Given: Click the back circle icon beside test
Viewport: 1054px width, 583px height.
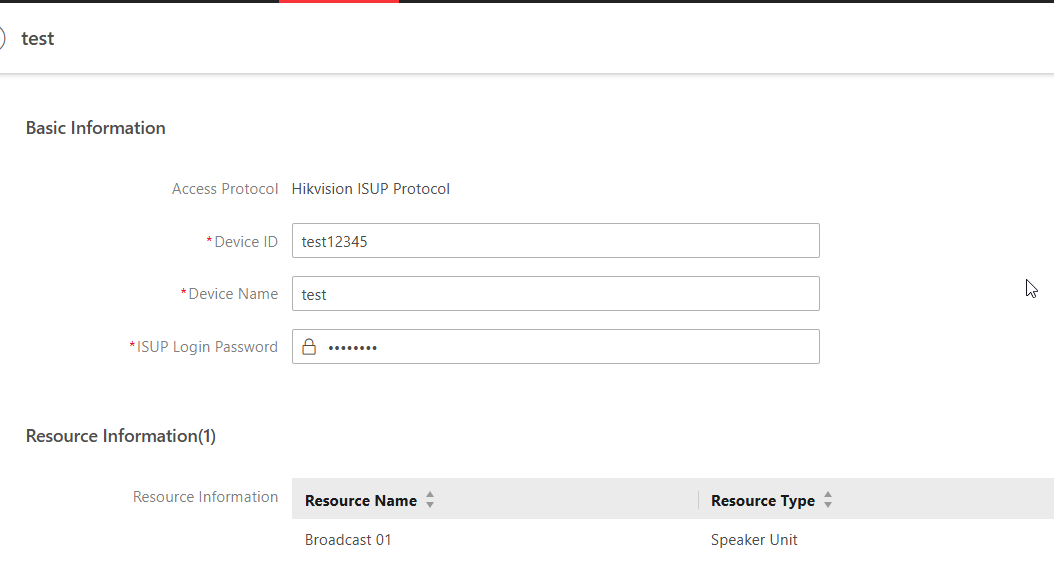Looking at the screenshot, I should [x=3, y=38].
